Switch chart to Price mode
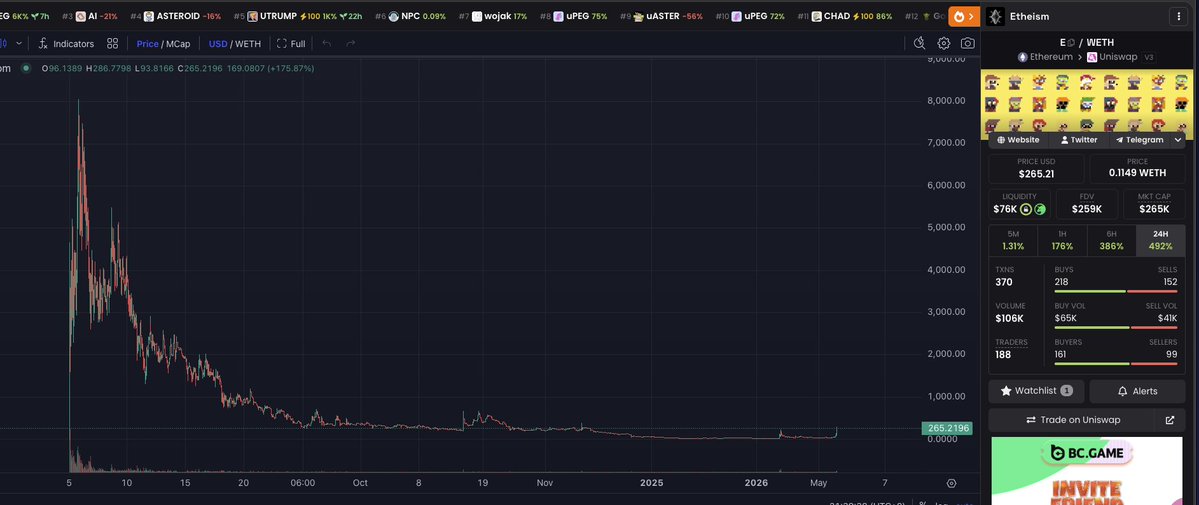 point(147,44)
